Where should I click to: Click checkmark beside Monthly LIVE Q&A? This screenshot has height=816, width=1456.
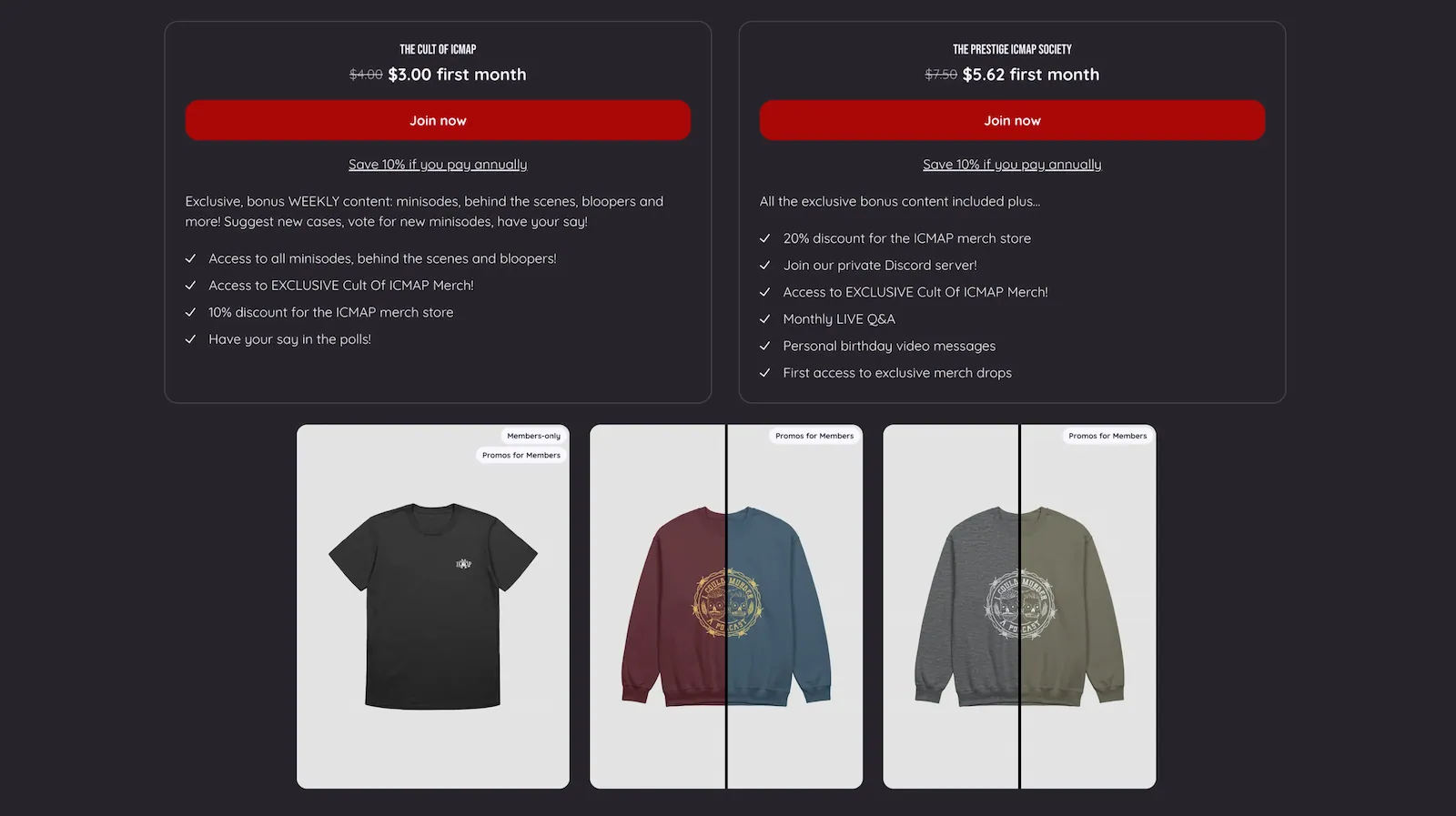(x=765, y=319)
